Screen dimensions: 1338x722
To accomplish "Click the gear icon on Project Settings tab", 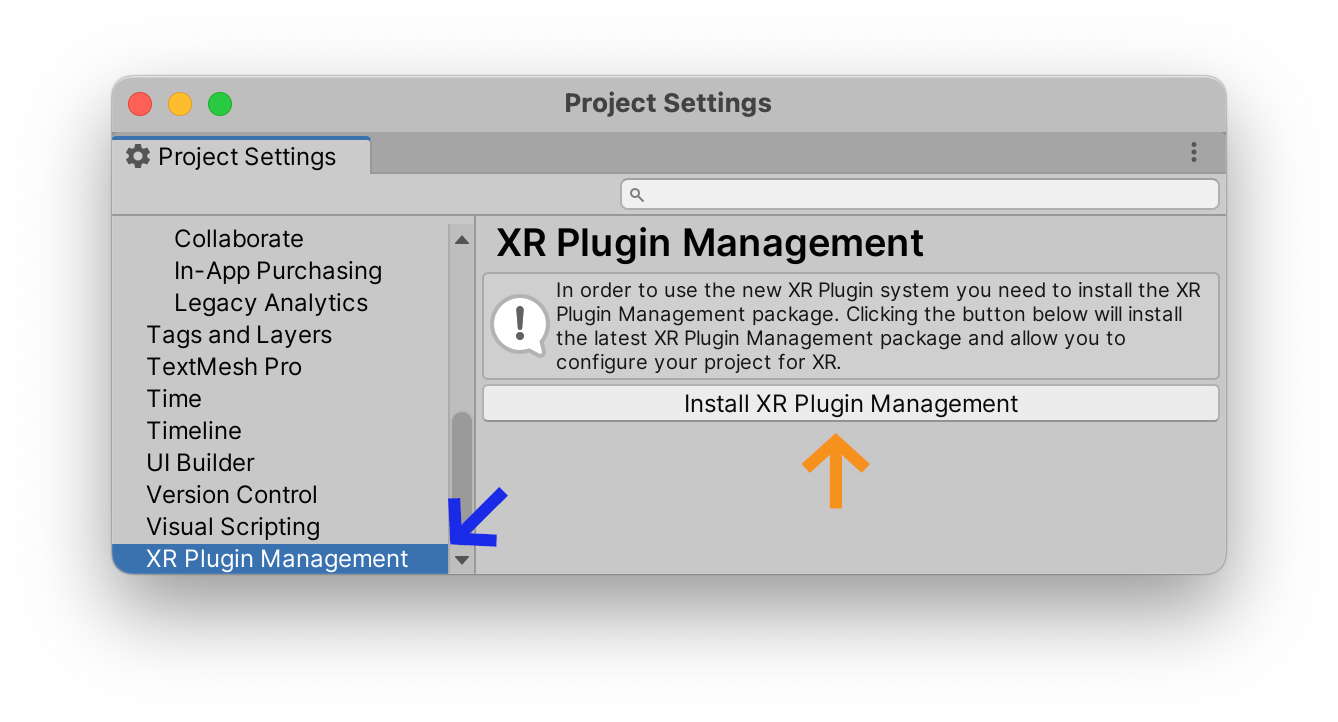I will pyautogui.click(x=138, y=156).
